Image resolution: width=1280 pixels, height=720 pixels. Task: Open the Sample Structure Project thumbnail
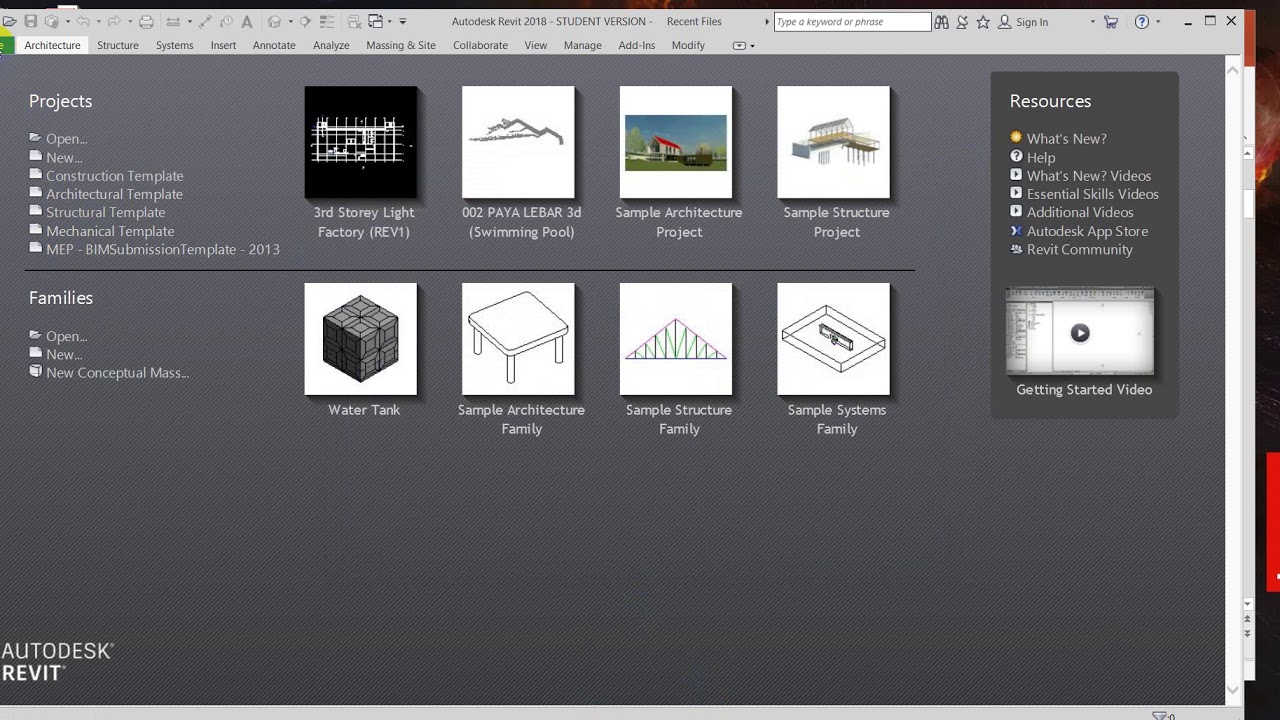[x=833, y=142]
